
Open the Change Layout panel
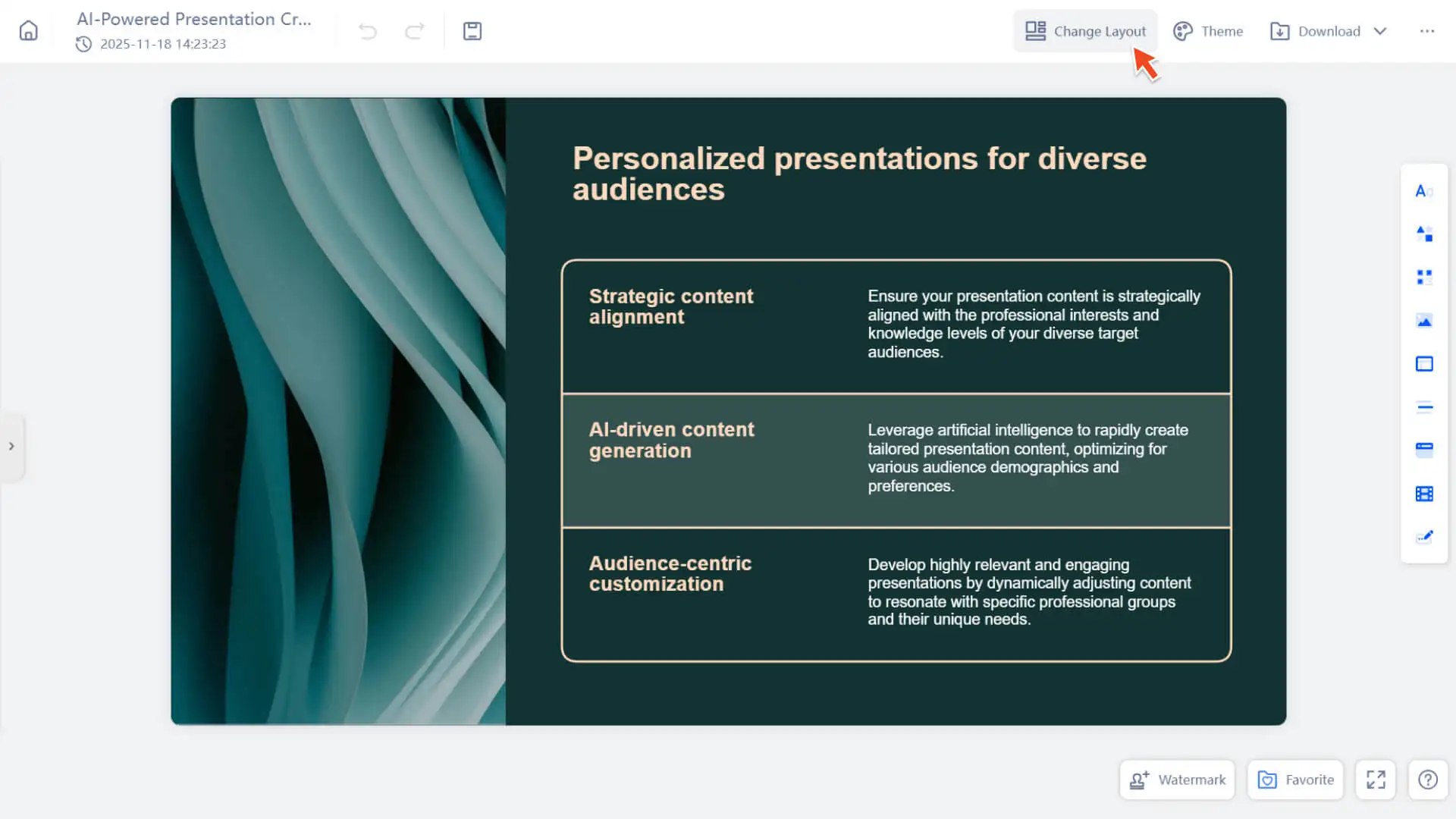[x=1085, y=31]
